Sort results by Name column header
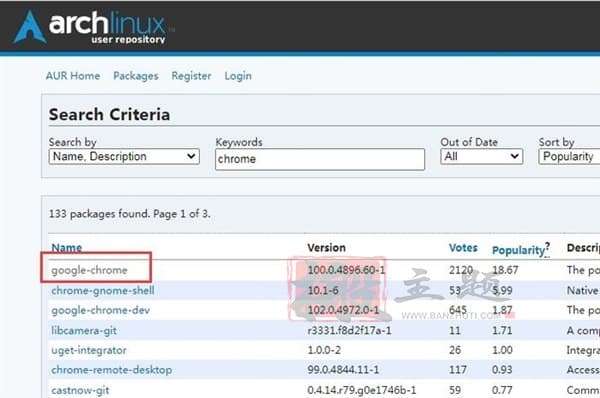The height and width of the screenshot is (398, 600). click(x=67, y=248)
